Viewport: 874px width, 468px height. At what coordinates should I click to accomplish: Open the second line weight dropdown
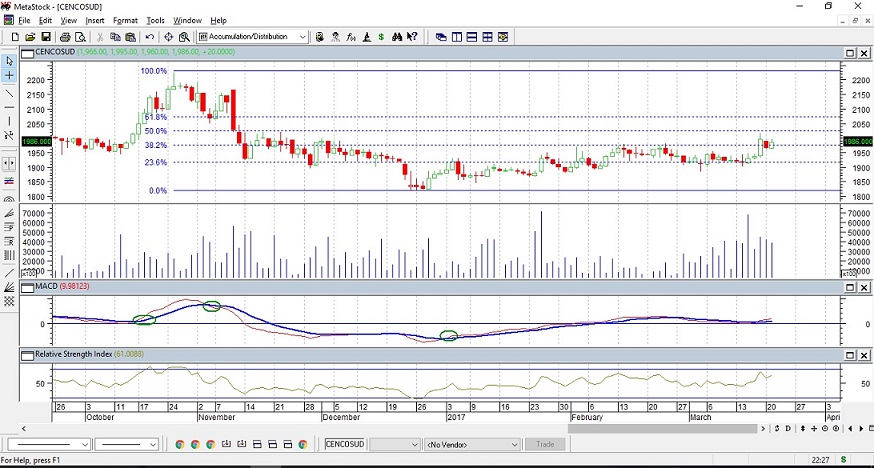[x=127, y=444]
